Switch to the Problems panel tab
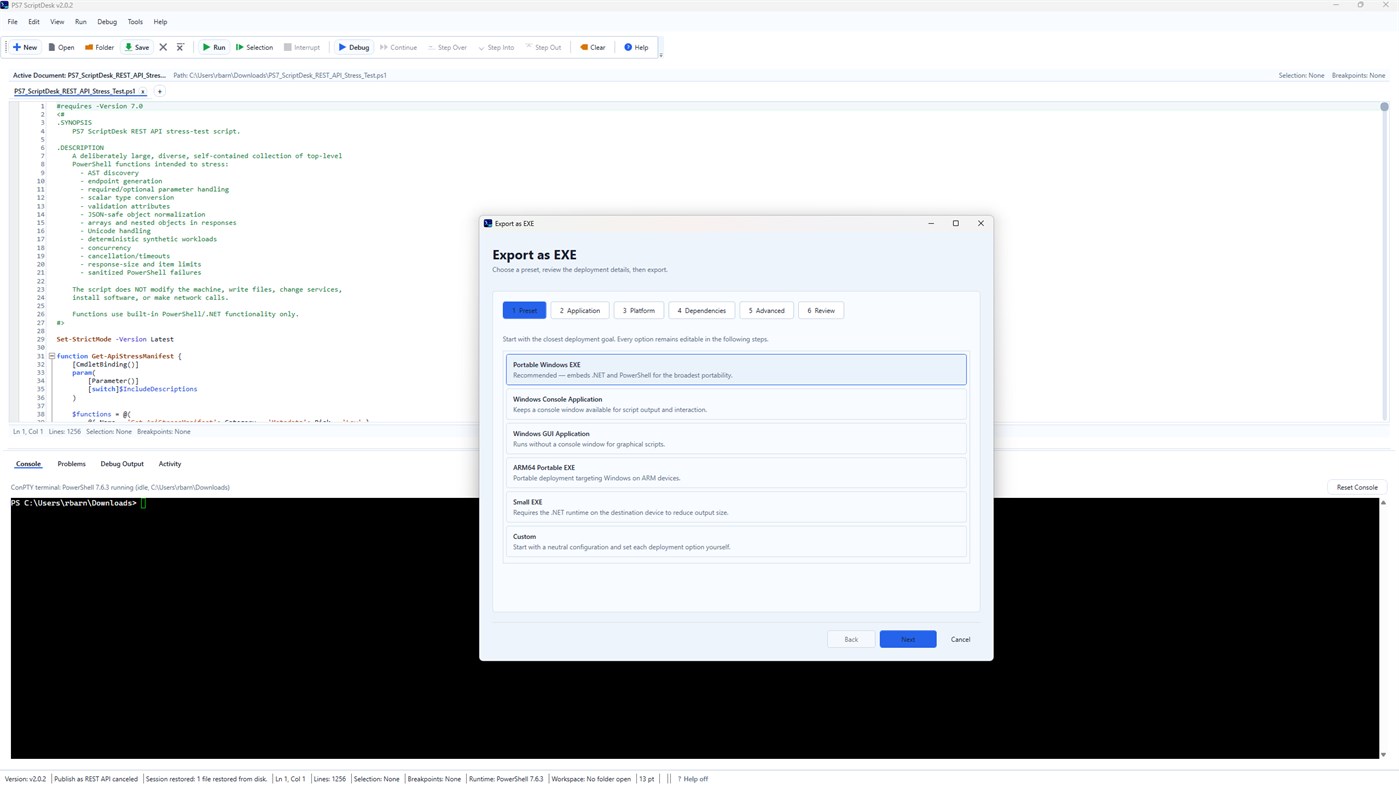This screenshot has height=786, width=1399. pos(71,464)
